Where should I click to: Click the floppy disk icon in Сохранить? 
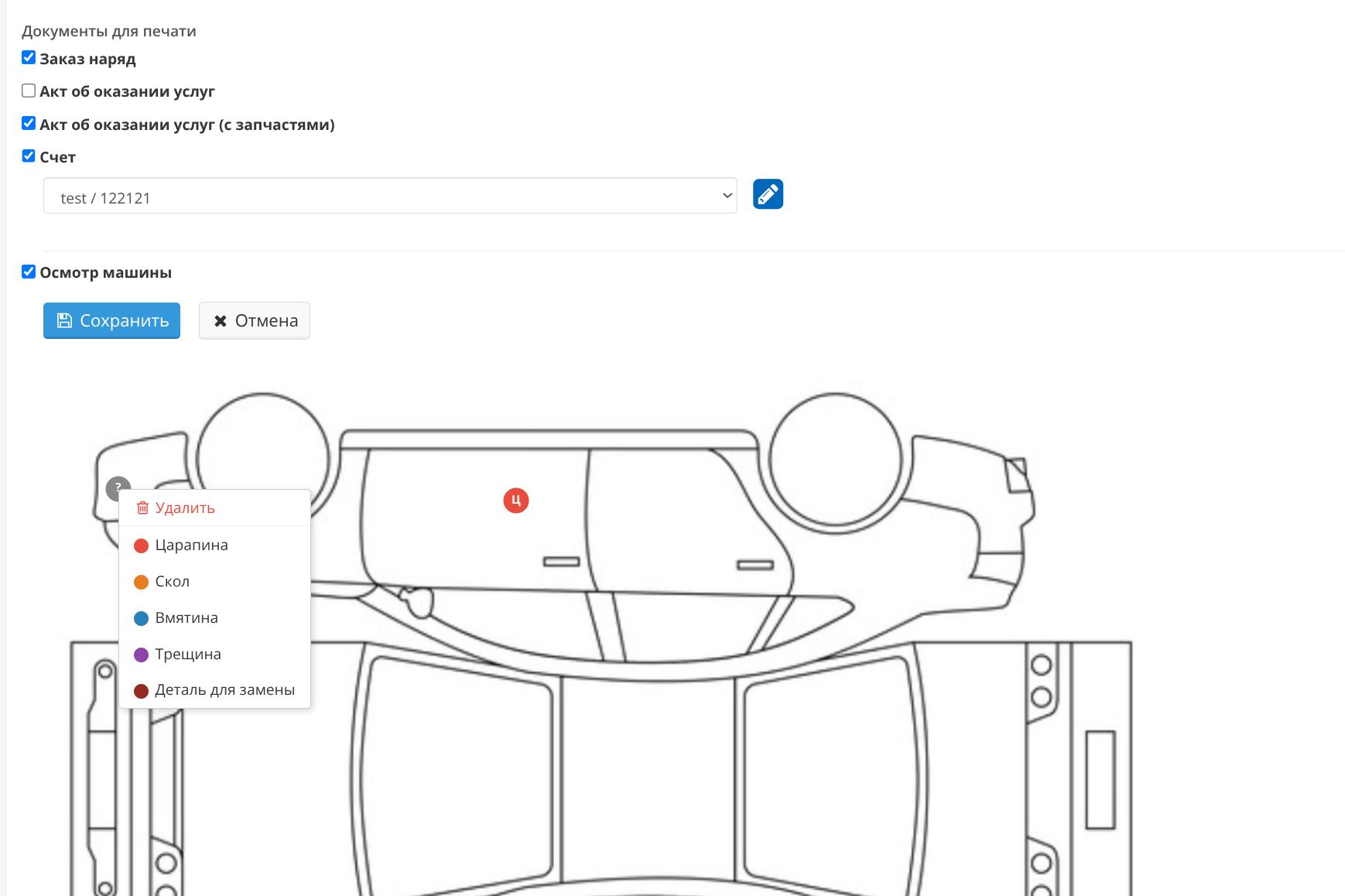tap(65, 320)
